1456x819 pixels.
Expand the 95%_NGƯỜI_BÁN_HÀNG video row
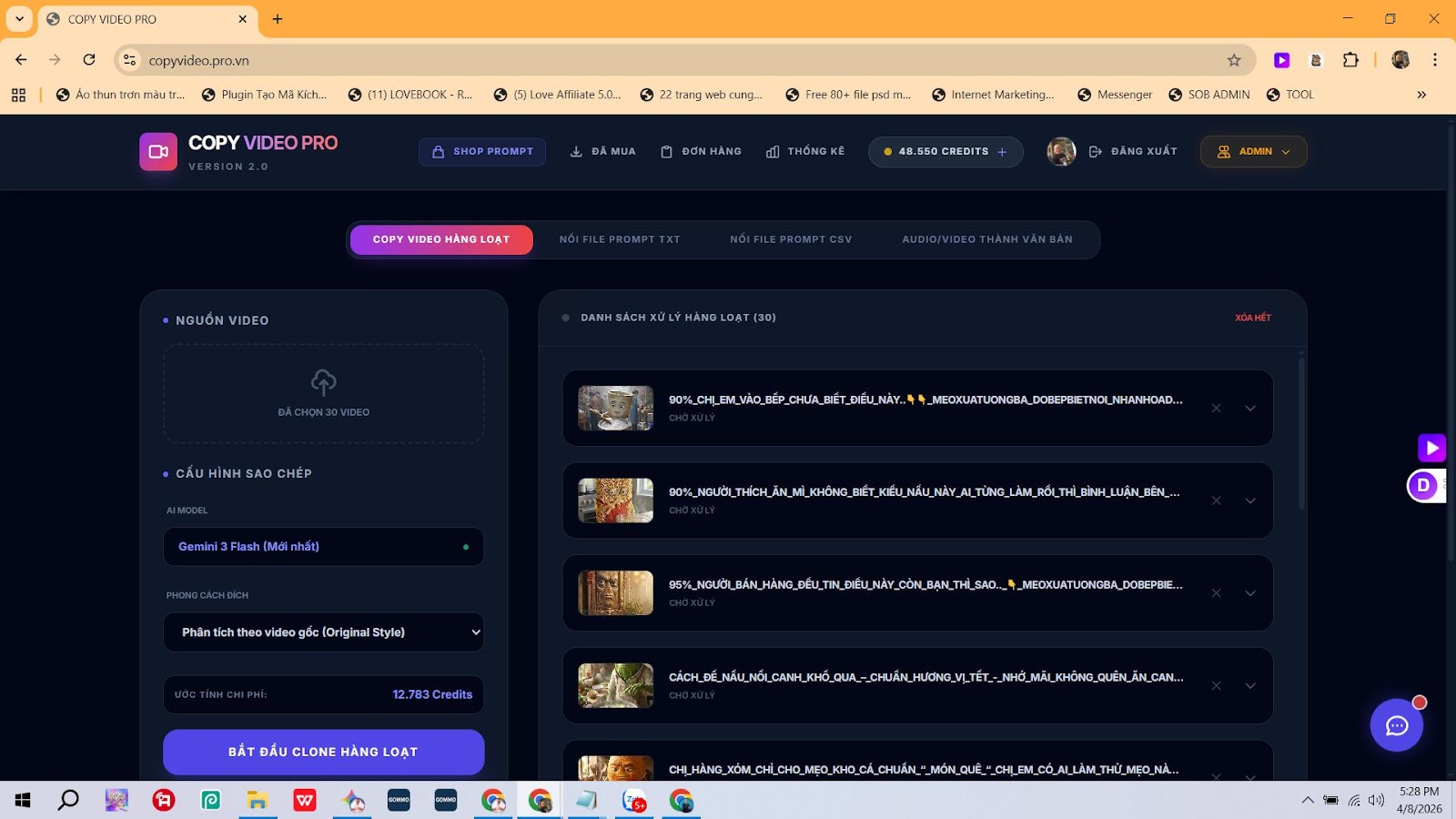pos(1250,593)
